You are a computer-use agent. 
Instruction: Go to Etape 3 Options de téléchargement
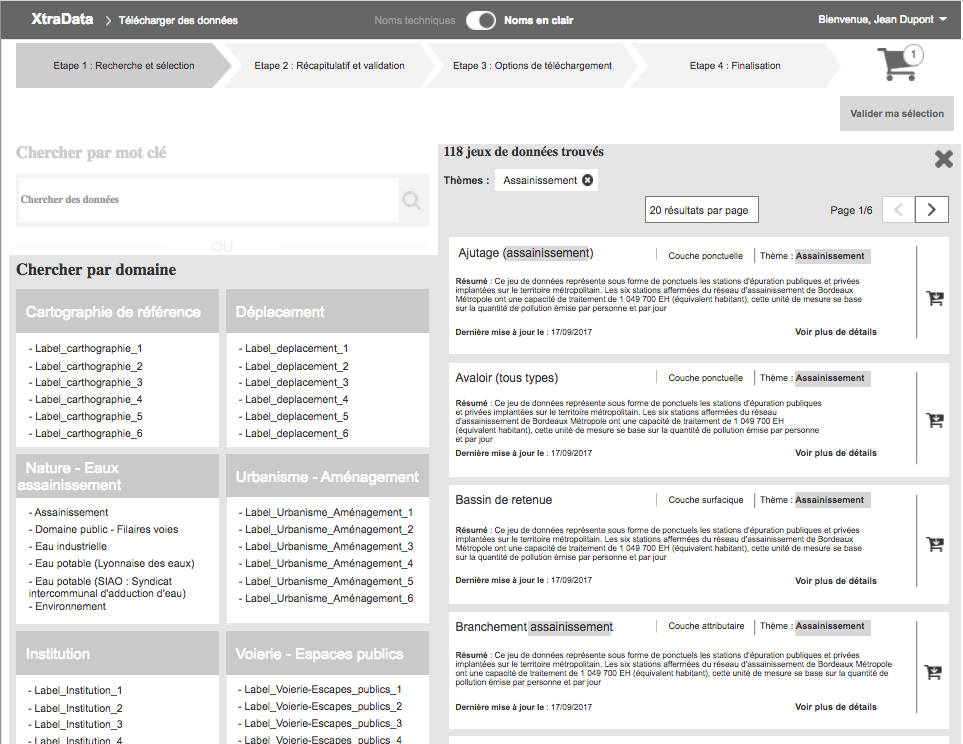pos(532,66)
